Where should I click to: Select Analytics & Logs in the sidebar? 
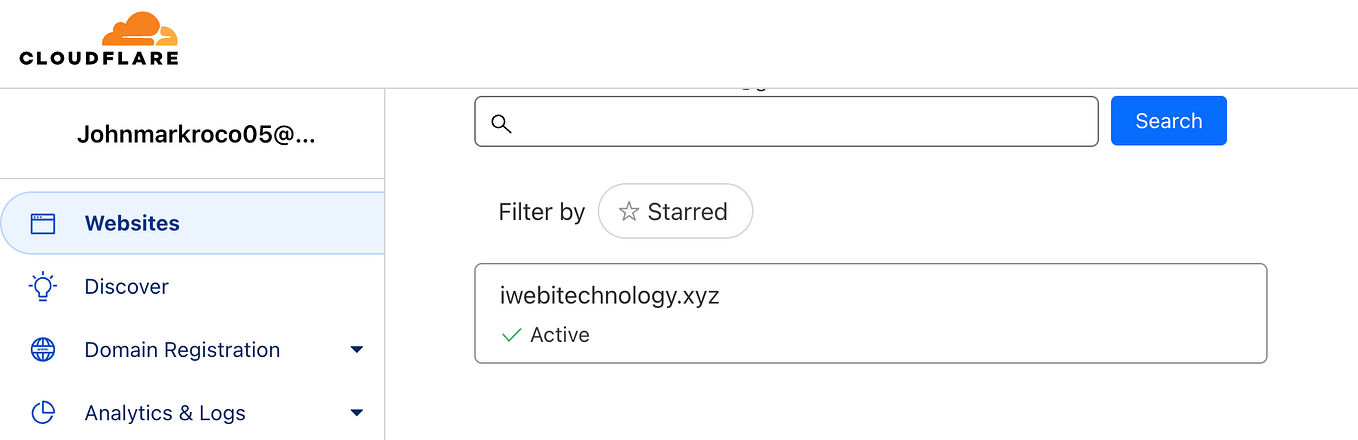click(x=165, y=413)
